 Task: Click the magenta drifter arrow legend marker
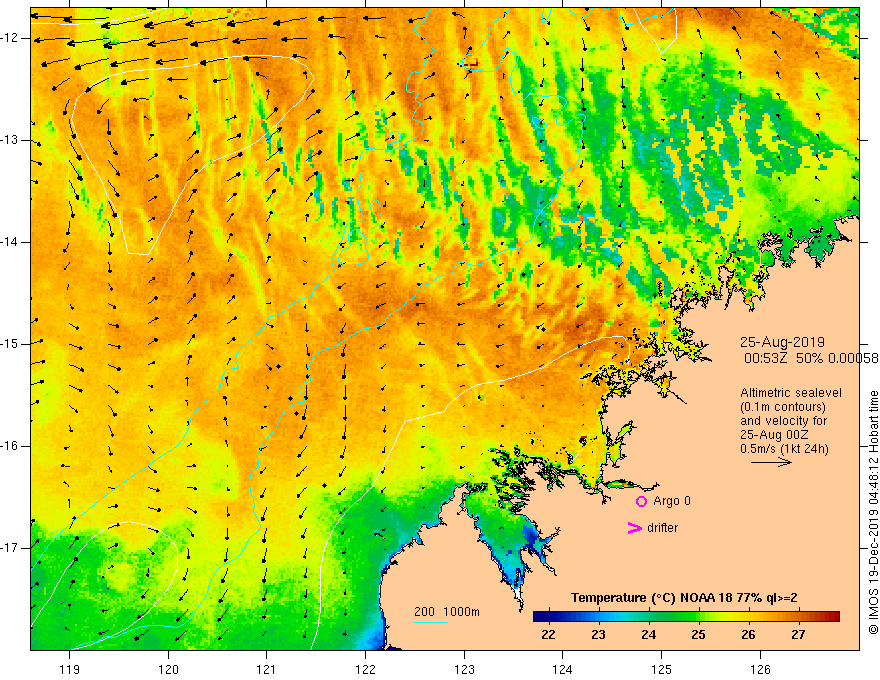point(634,528)
